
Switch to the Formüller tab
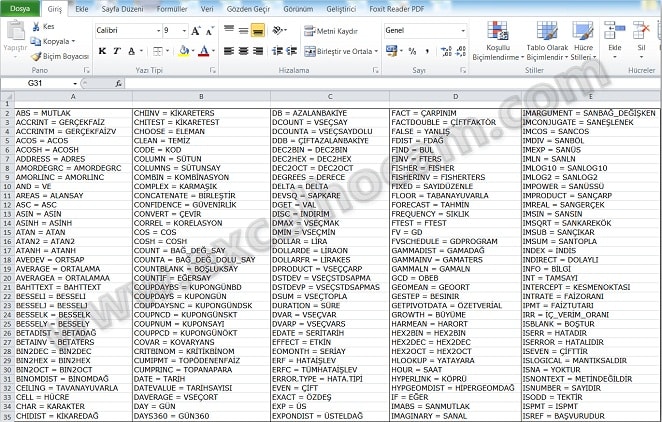click(171, 8)
